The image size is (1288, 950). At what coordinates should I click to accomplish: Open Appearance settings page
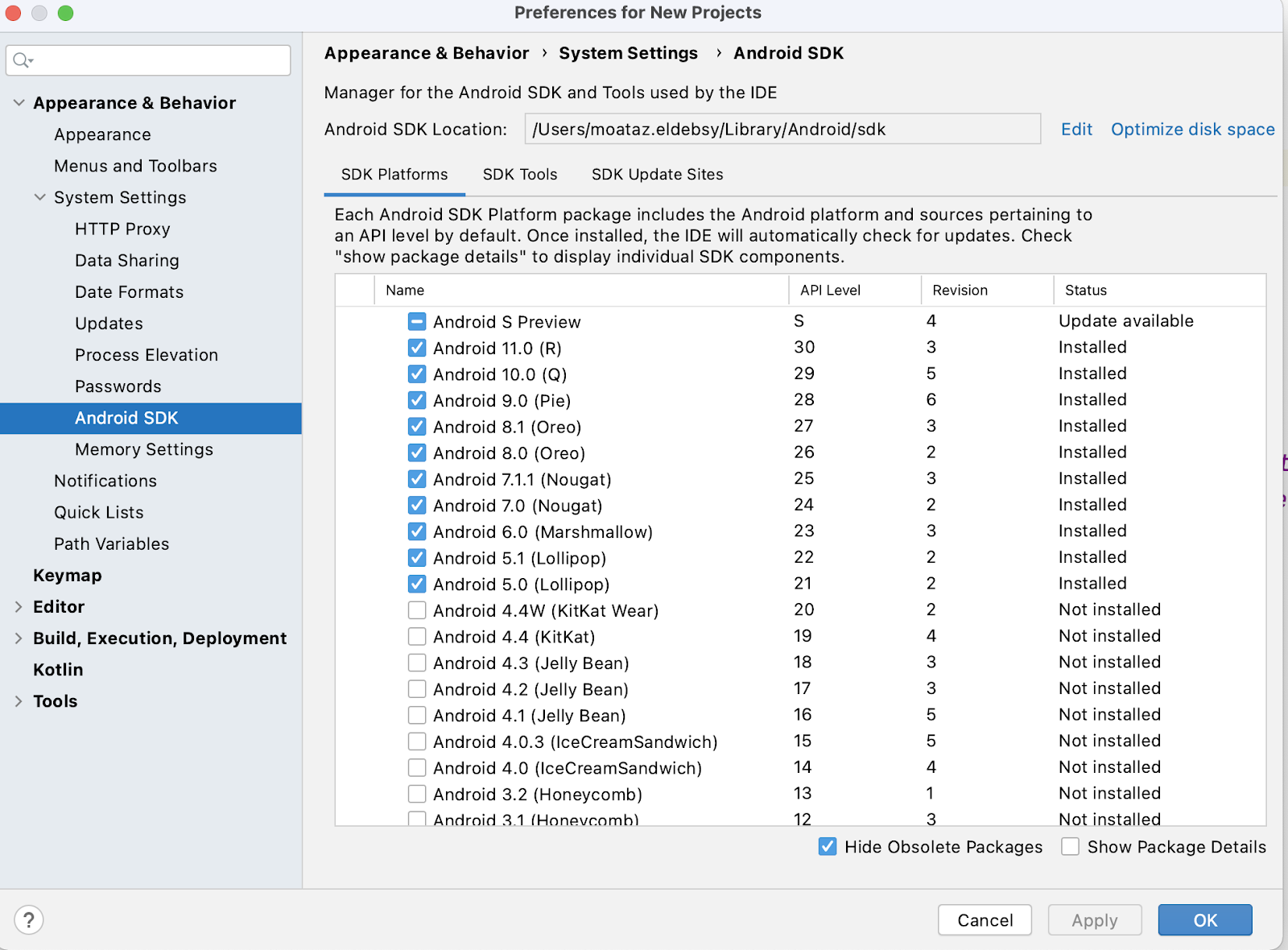tap(102, 134)
